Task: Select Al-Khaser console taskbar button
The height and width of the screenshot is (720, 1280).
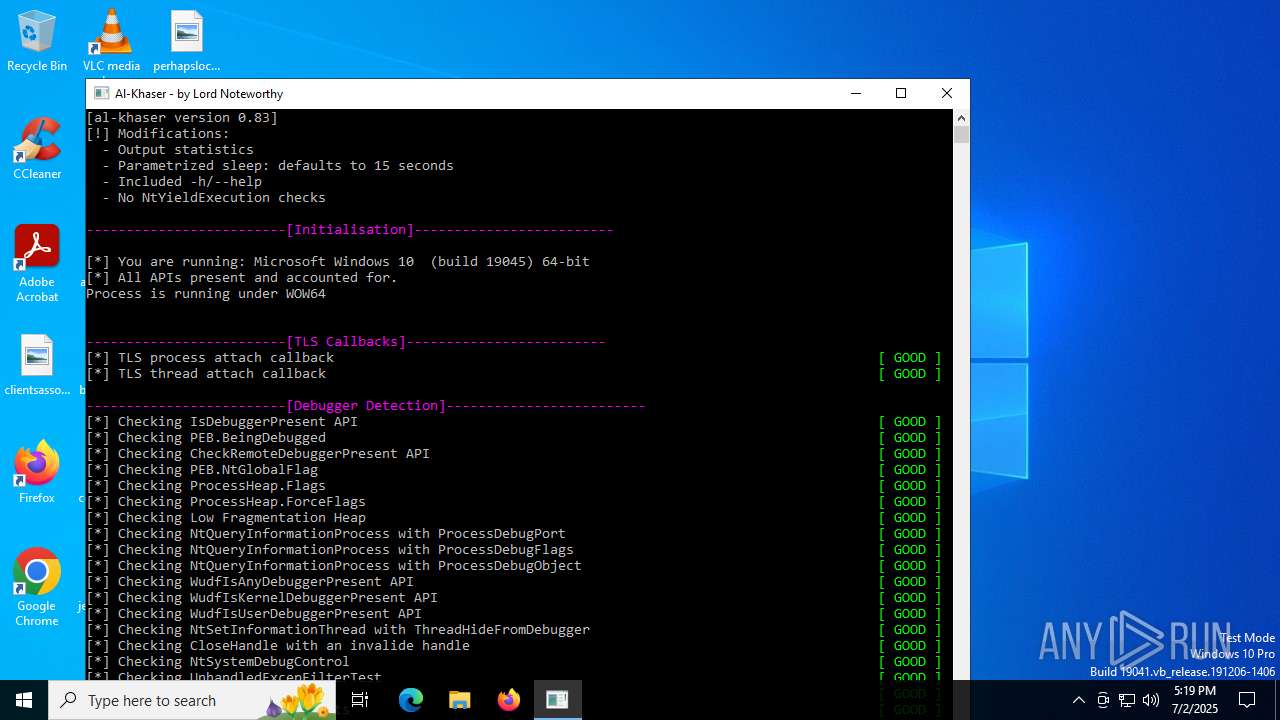Action: (557, 700)
